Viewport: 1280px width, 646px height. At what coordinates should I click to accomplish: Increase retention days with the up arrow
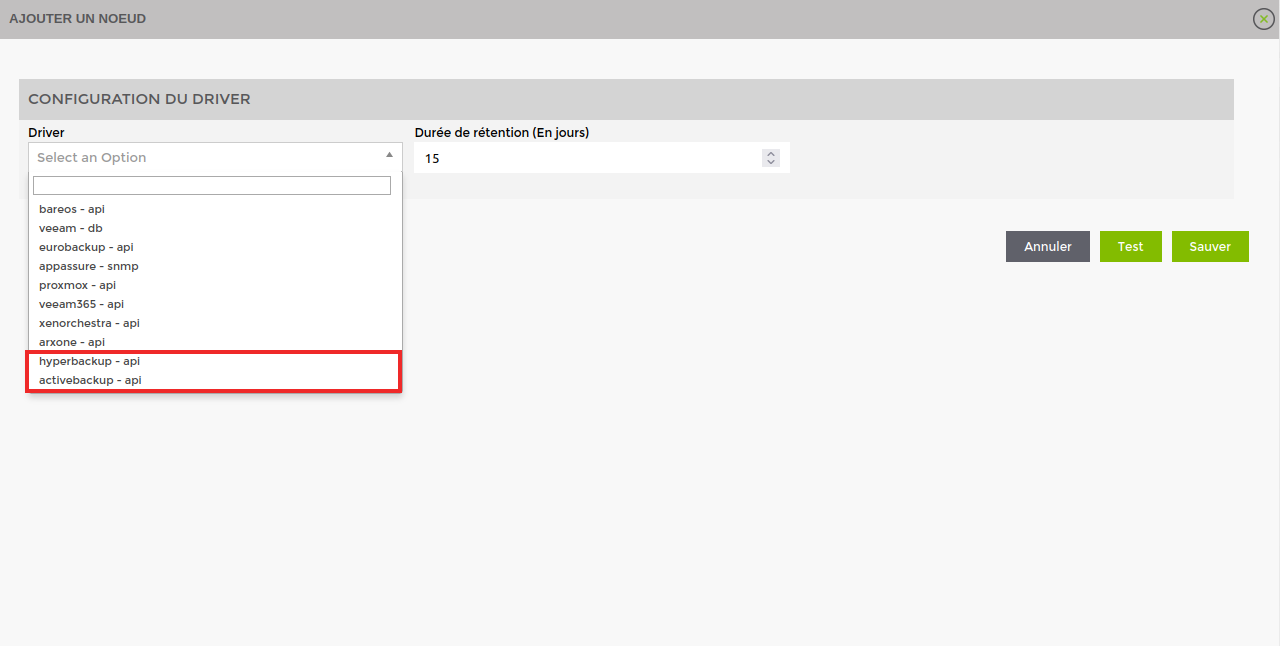[770, 154]
